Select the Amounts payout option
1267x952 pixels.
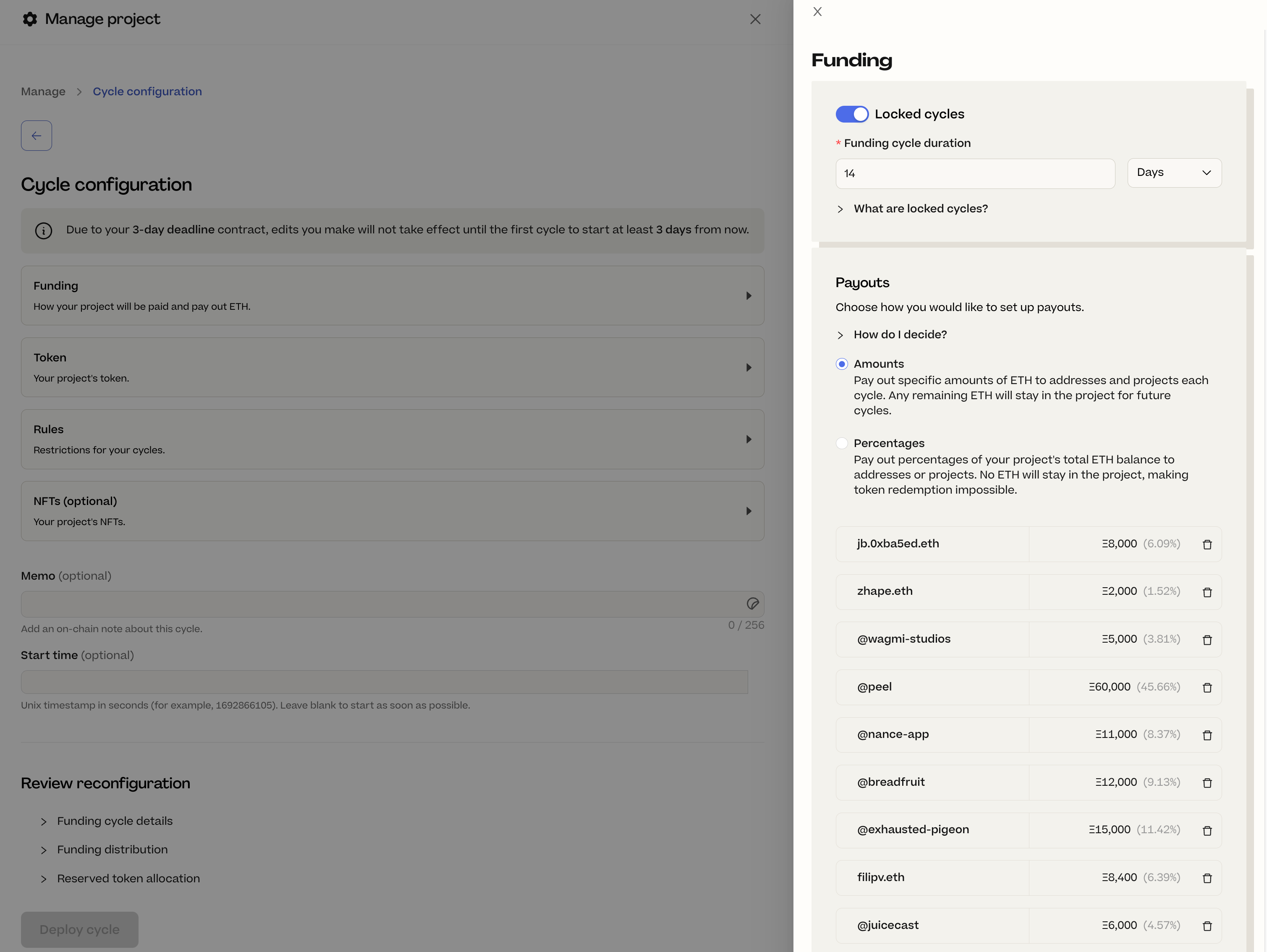[842, 364]
